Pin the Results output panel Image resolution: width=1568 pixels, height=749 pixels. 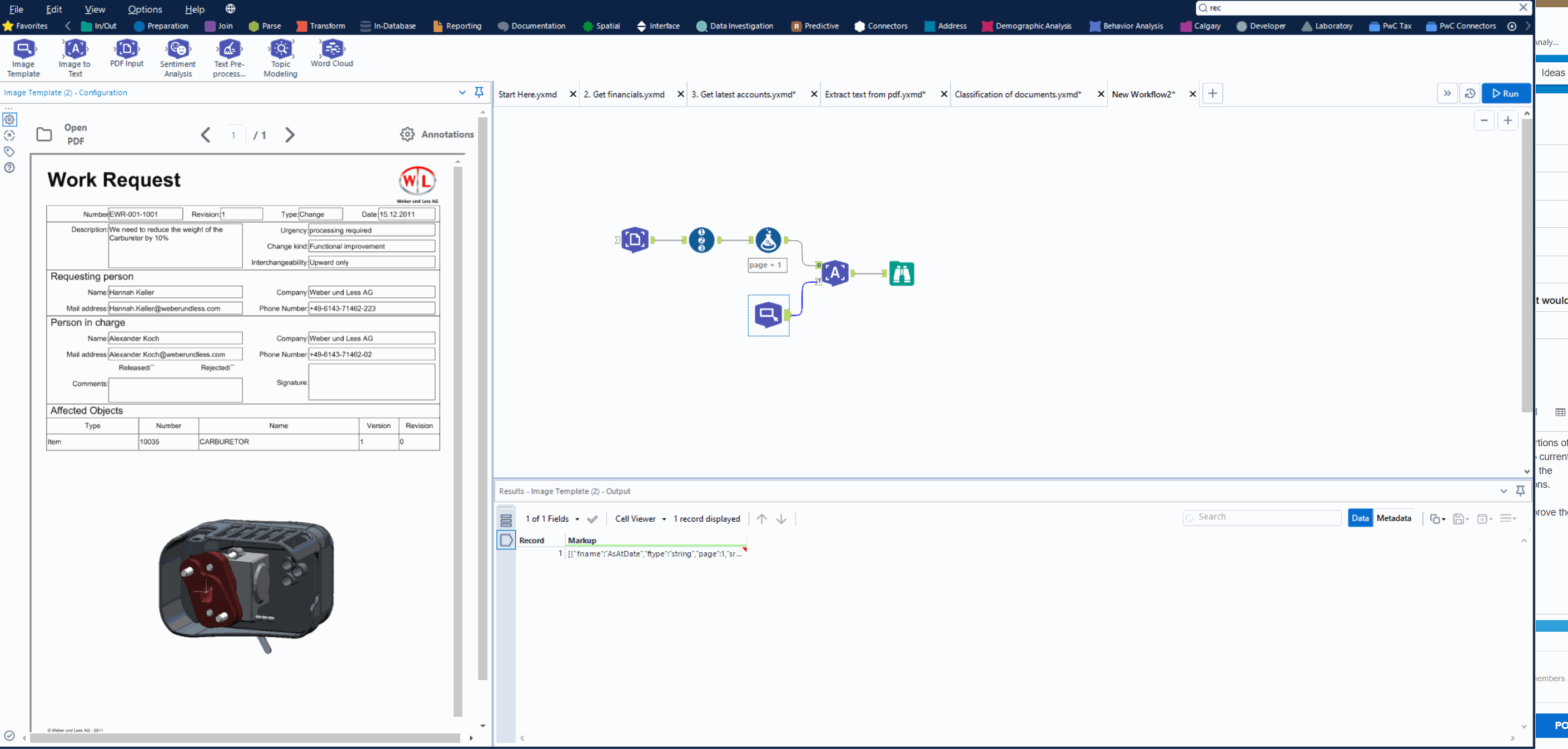1521,491
